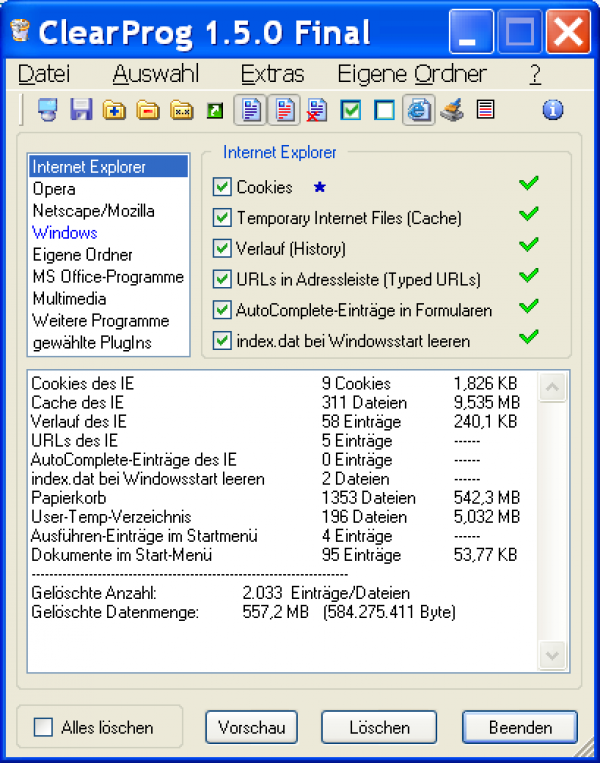Select Opera in the program list
Screen dimensions: 600x763
(x=54, y=189)
